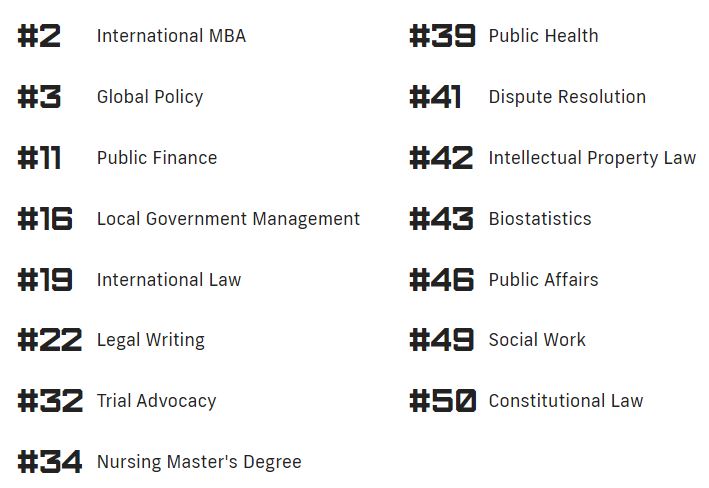Click the #2 rank number
Screen dimensions: 709x488
[39, 37]
